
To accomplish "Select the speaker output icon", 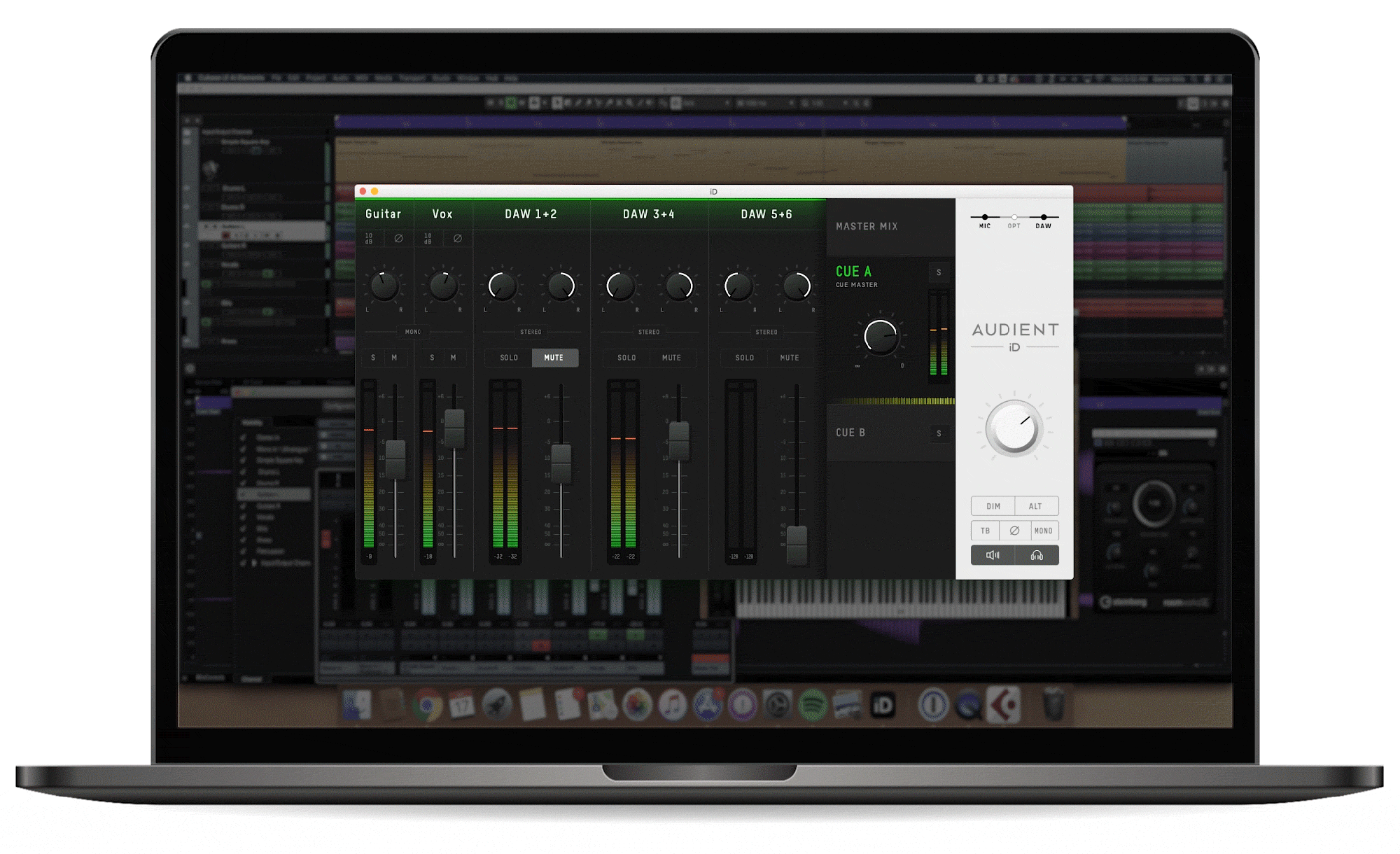I will pos(993,555).
